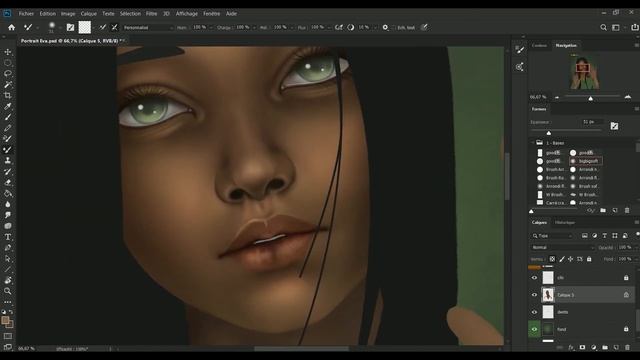Select the highlighted bigbigsoft brush preset
Viewport: 640px width, 360px height.
(585, 161)
